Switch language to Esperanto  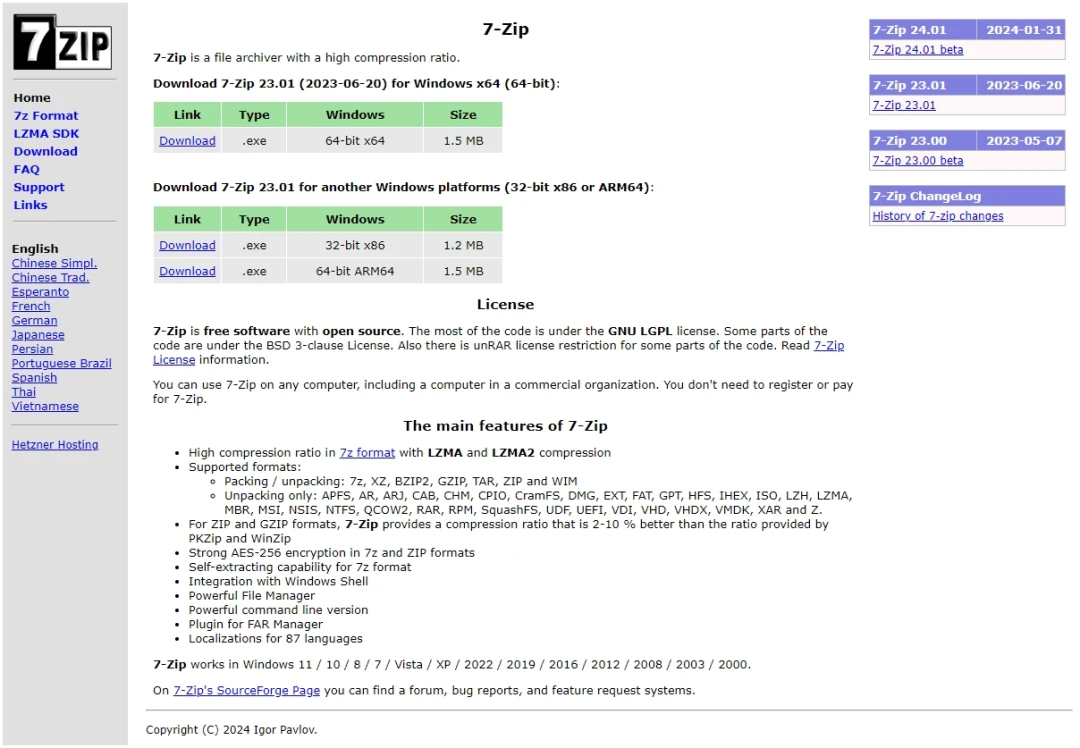point(40,292)
